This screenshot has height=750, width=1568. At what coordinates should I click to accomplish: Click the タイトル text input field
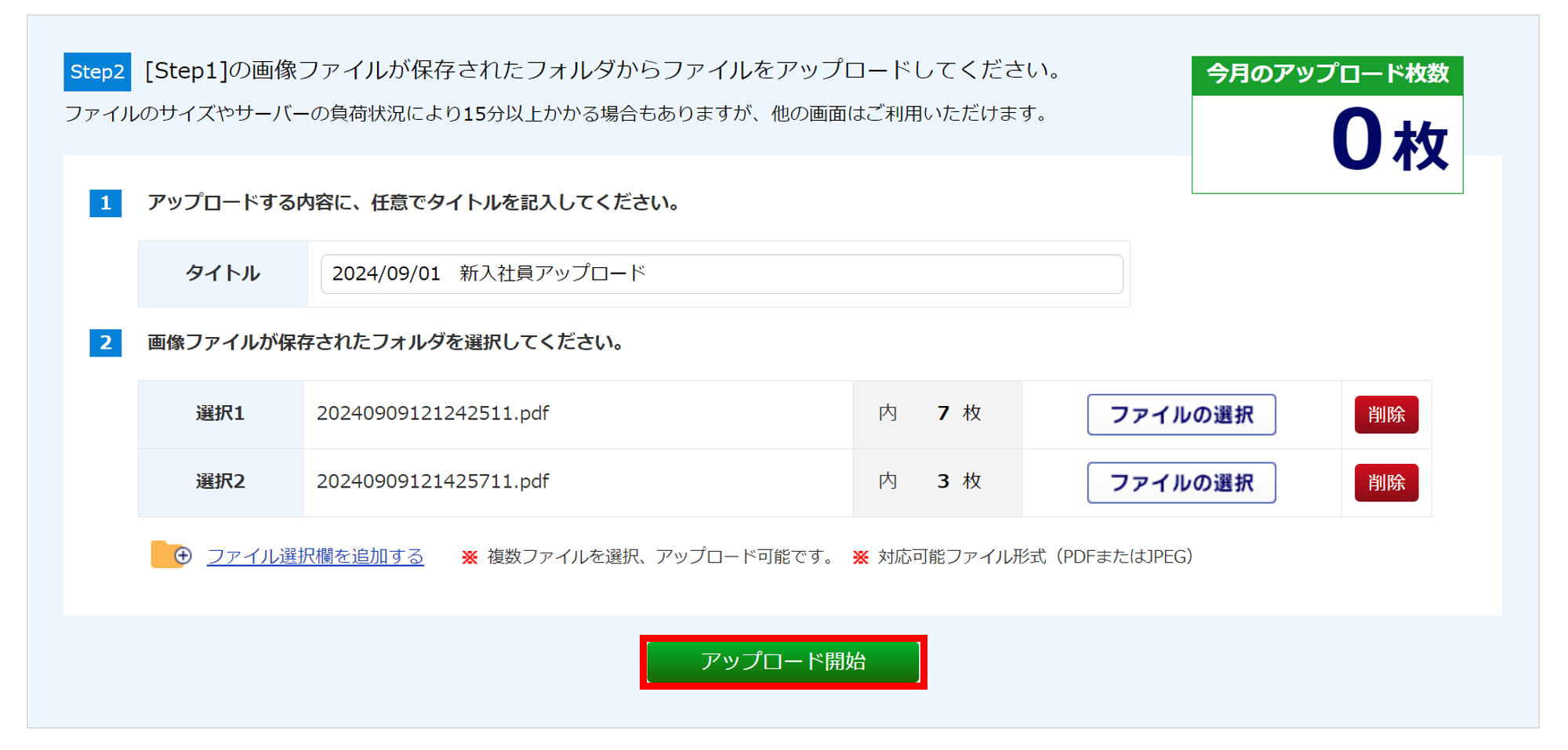click(721, 274)
